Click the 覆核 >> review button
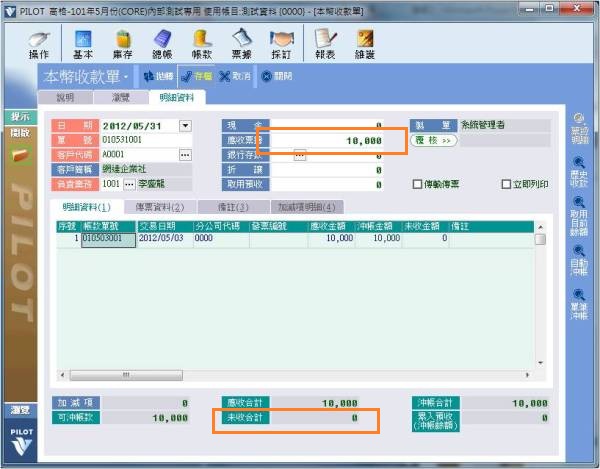 tap(433, 140)
